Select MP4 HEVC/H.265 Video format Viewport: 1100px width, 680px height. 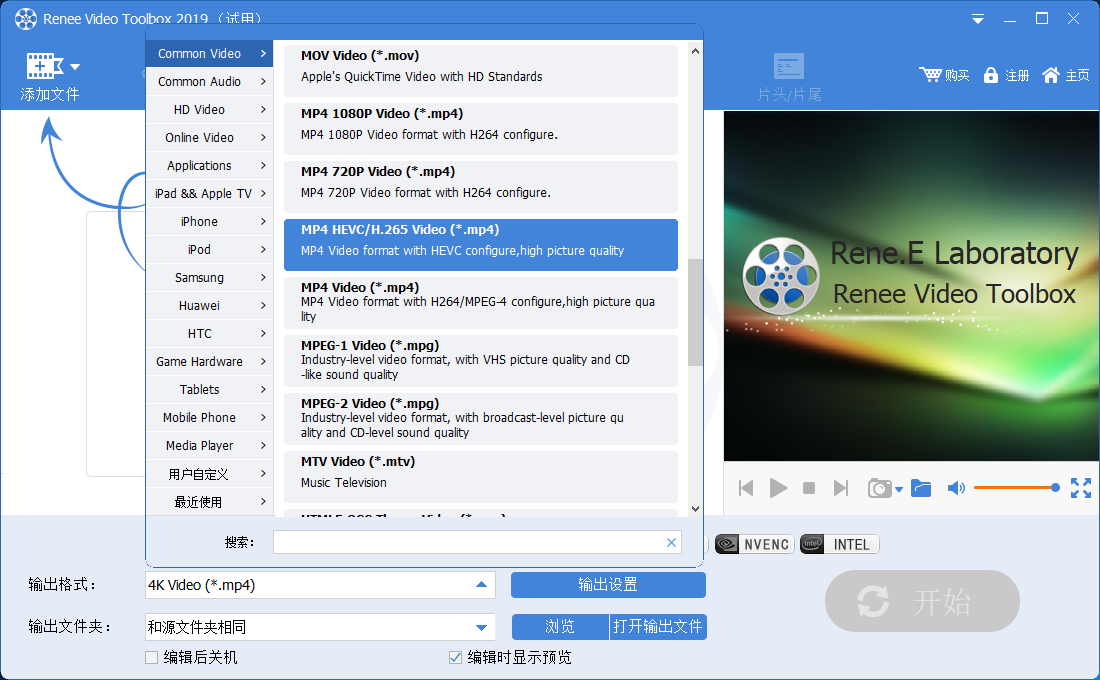481,245
